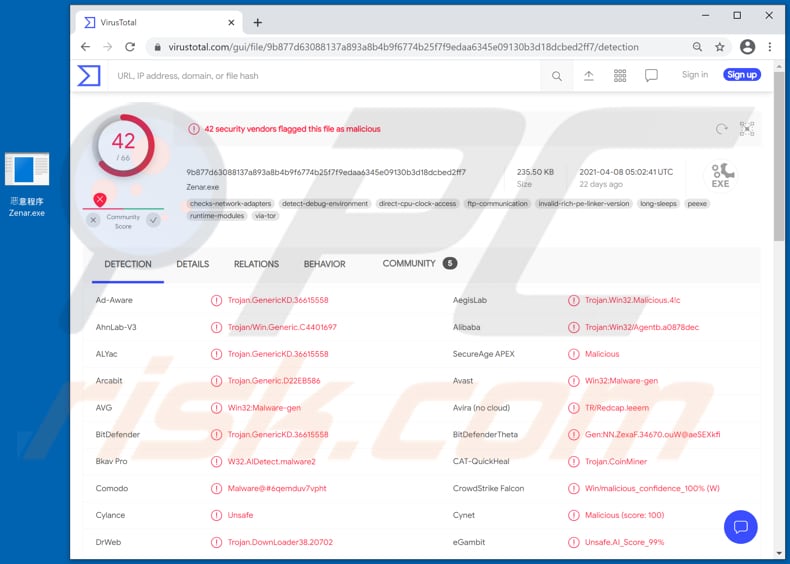
Task: Click the ftp-communication tag
Action: (x=497, y=204)
